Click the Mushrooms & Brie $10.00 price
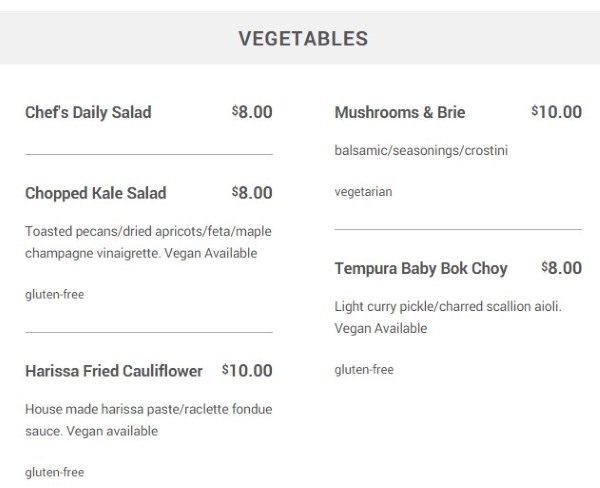 [x=557, y=112]
